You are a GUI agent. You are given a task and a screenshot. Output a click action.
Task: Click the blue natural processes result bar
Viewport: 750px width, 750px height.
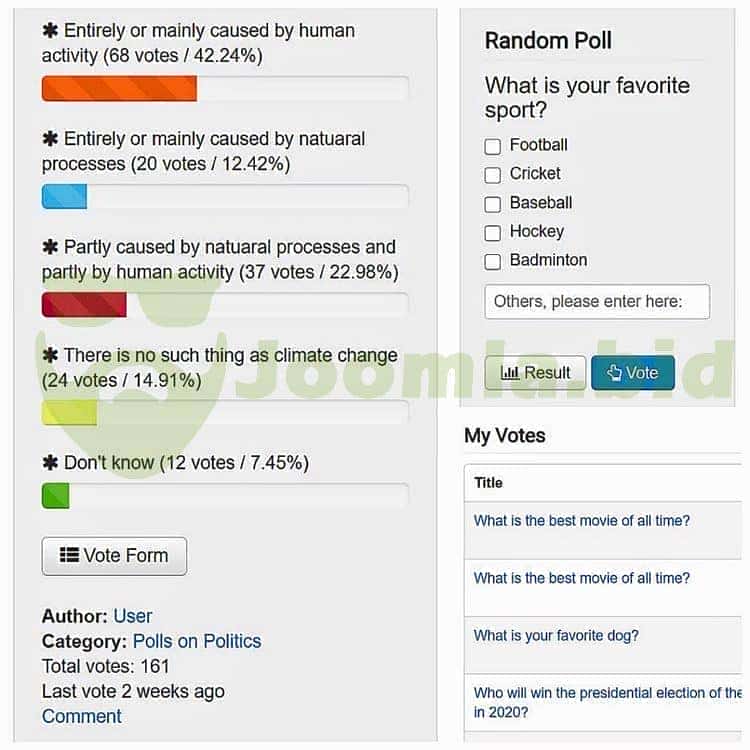[64, 197]
